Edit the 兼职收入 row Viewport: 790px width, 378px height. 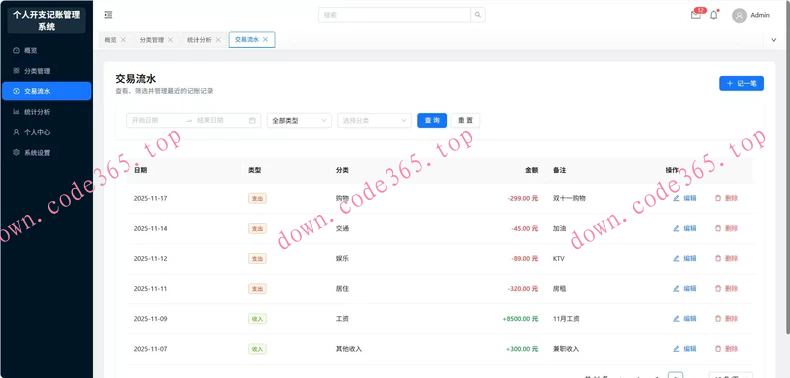point(685,349)
